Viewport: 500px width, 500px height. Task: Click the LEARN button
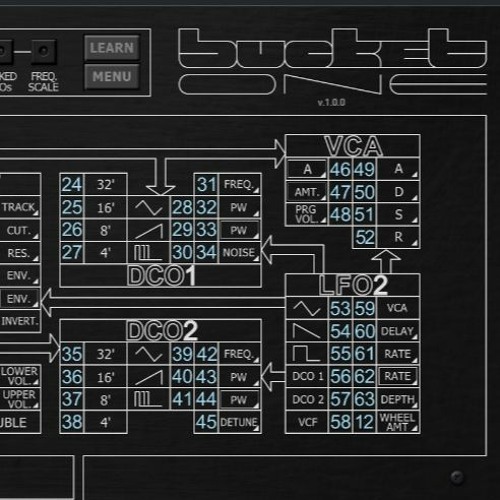point(112,48)
